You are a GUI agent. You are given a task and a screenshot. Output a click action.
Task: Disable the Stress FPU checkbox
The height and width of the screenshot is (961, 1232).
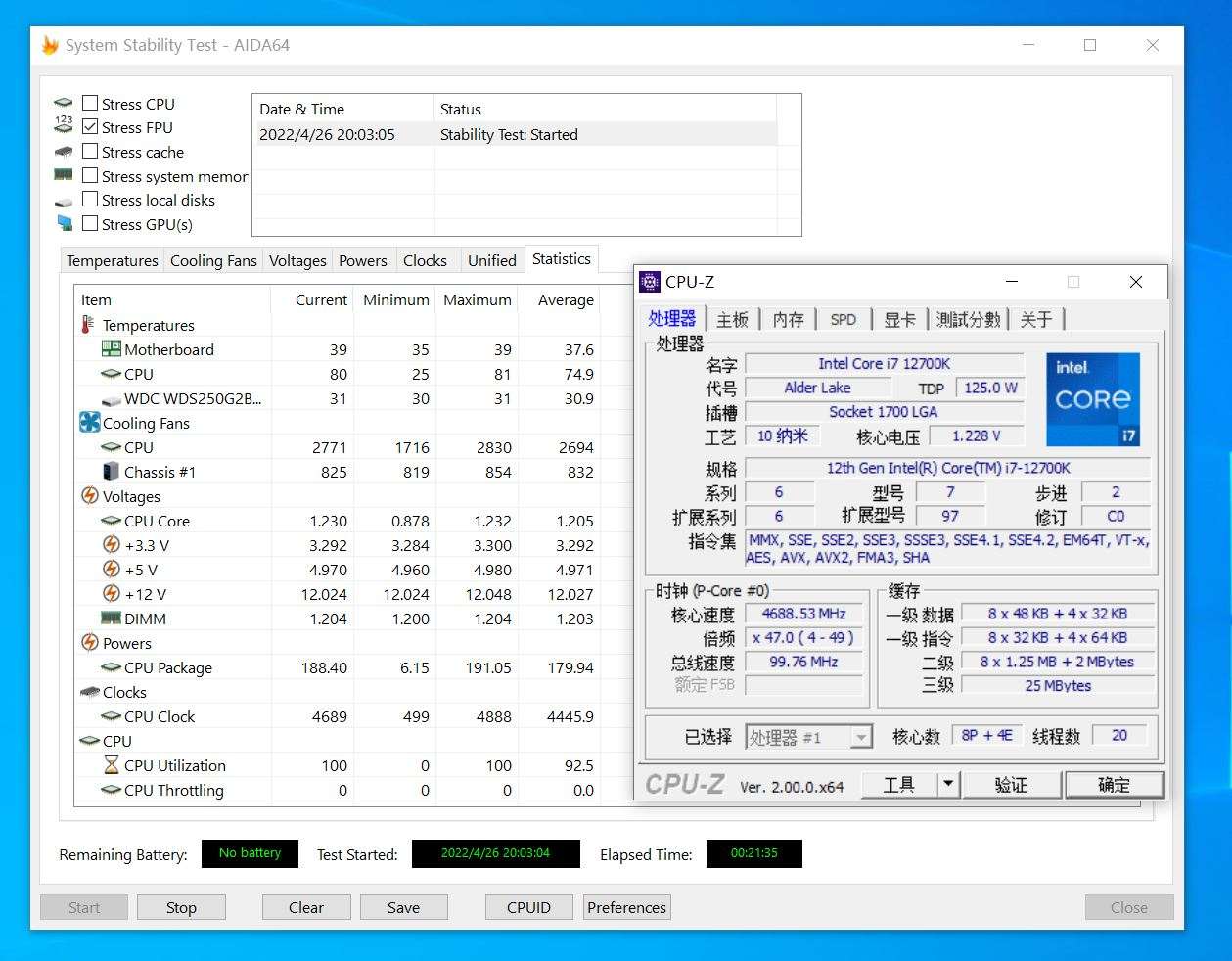[90, 126]
